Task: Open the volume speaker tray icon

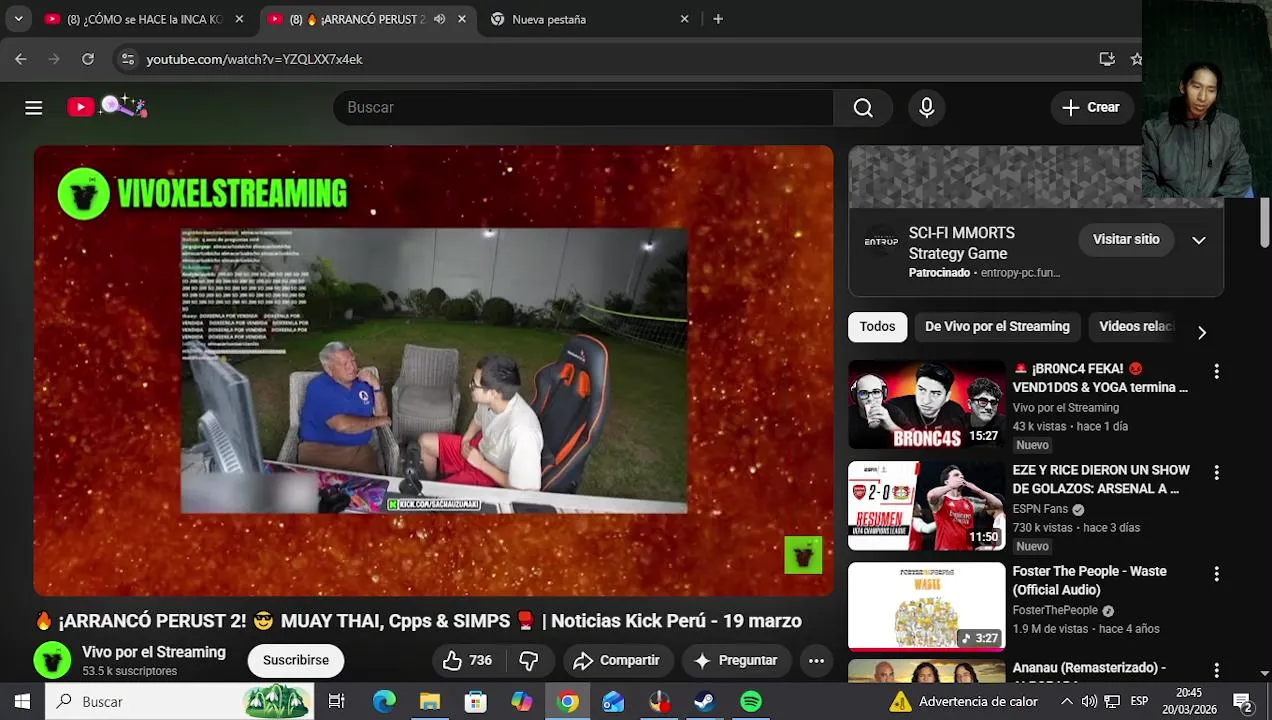Action: point(1089,701)
